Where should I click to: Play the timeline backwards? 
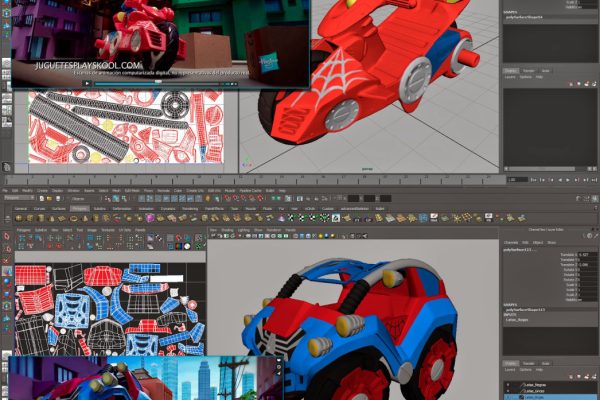pos(560,180)
